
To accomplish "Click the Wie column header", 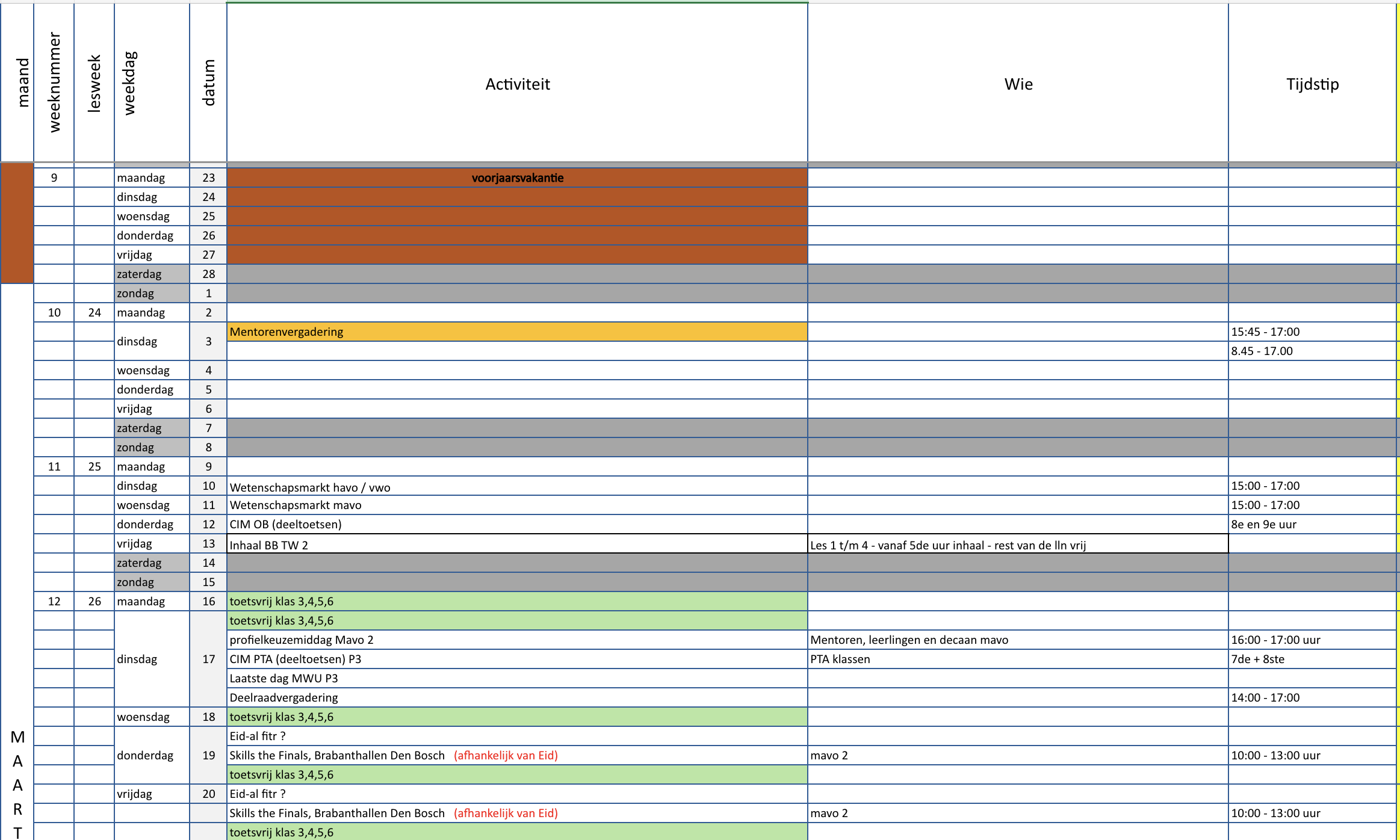I will point(1018,84).
